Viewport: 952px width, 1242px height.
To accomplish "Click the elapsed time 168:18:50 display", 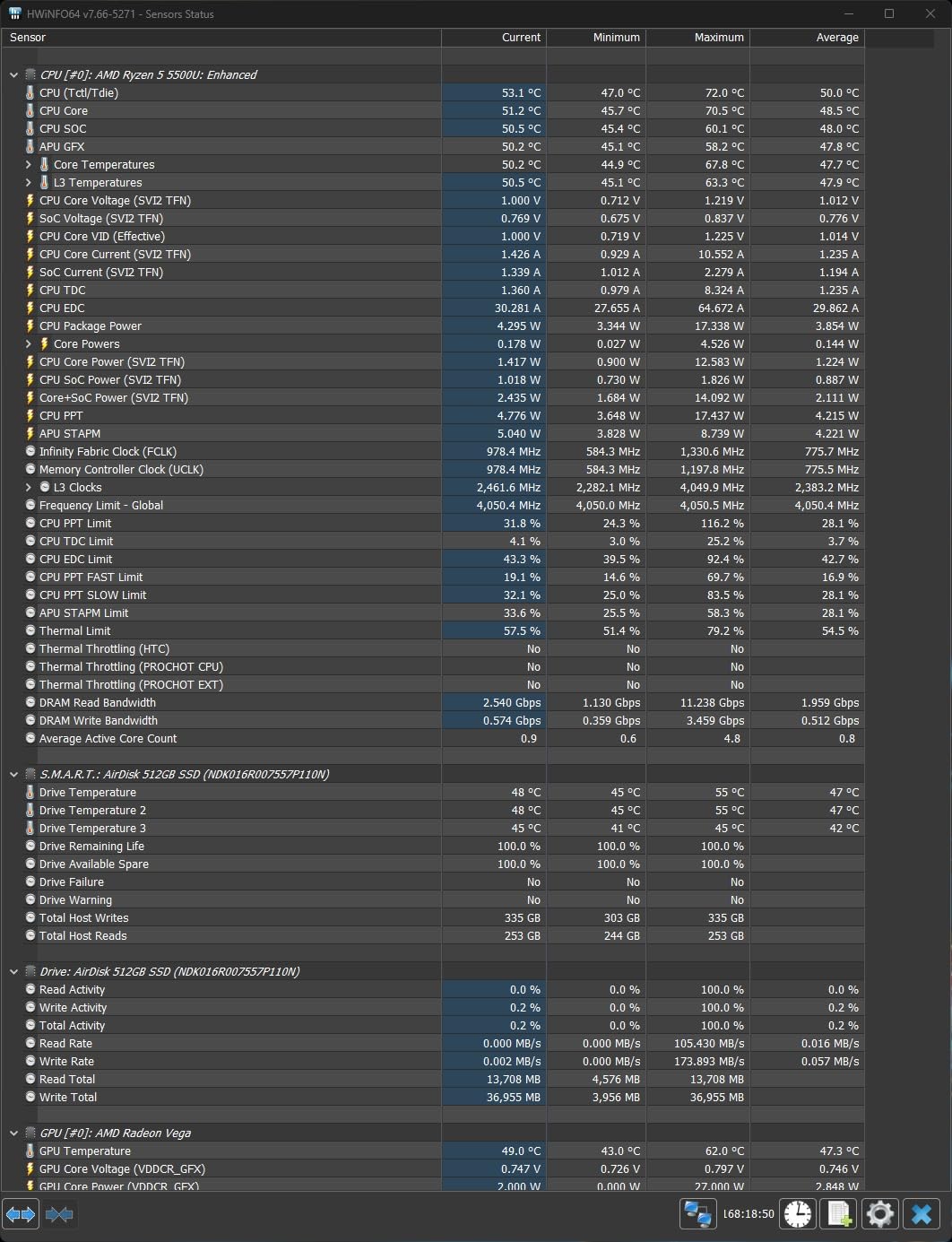I will point(748,1214).
